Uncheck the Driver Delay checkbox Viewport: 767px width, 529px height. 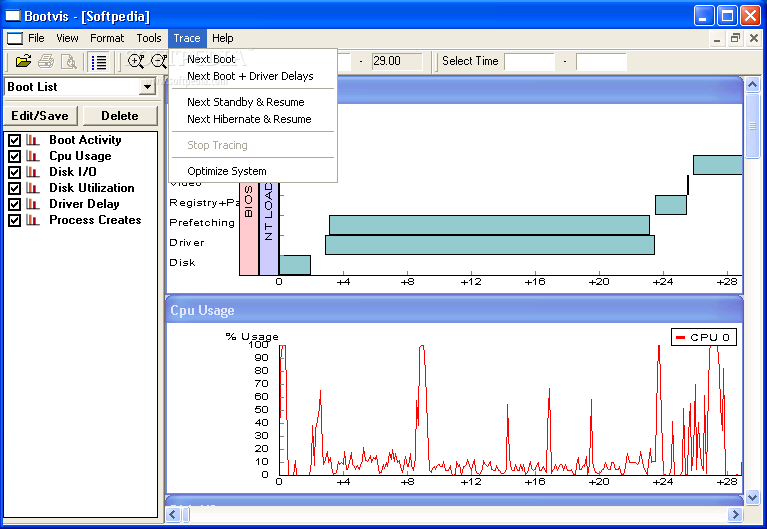click(x=14, y=204)
